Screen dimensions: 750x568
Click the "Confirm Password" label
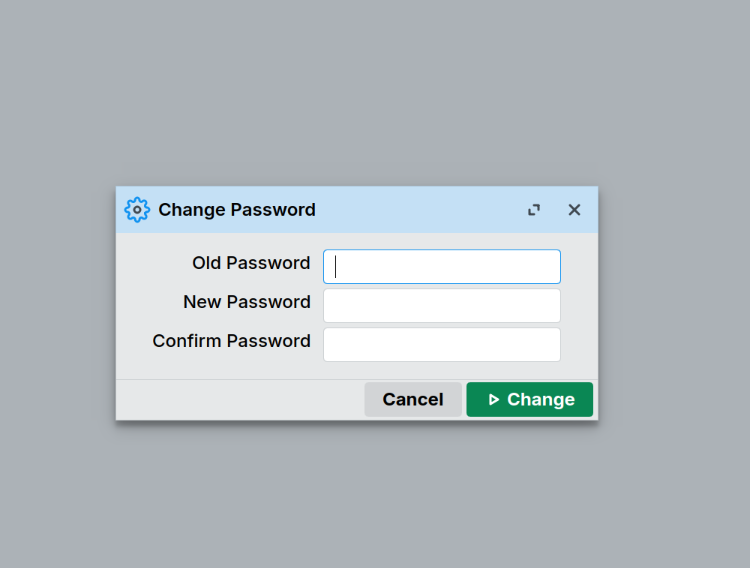tap(231, 341)
